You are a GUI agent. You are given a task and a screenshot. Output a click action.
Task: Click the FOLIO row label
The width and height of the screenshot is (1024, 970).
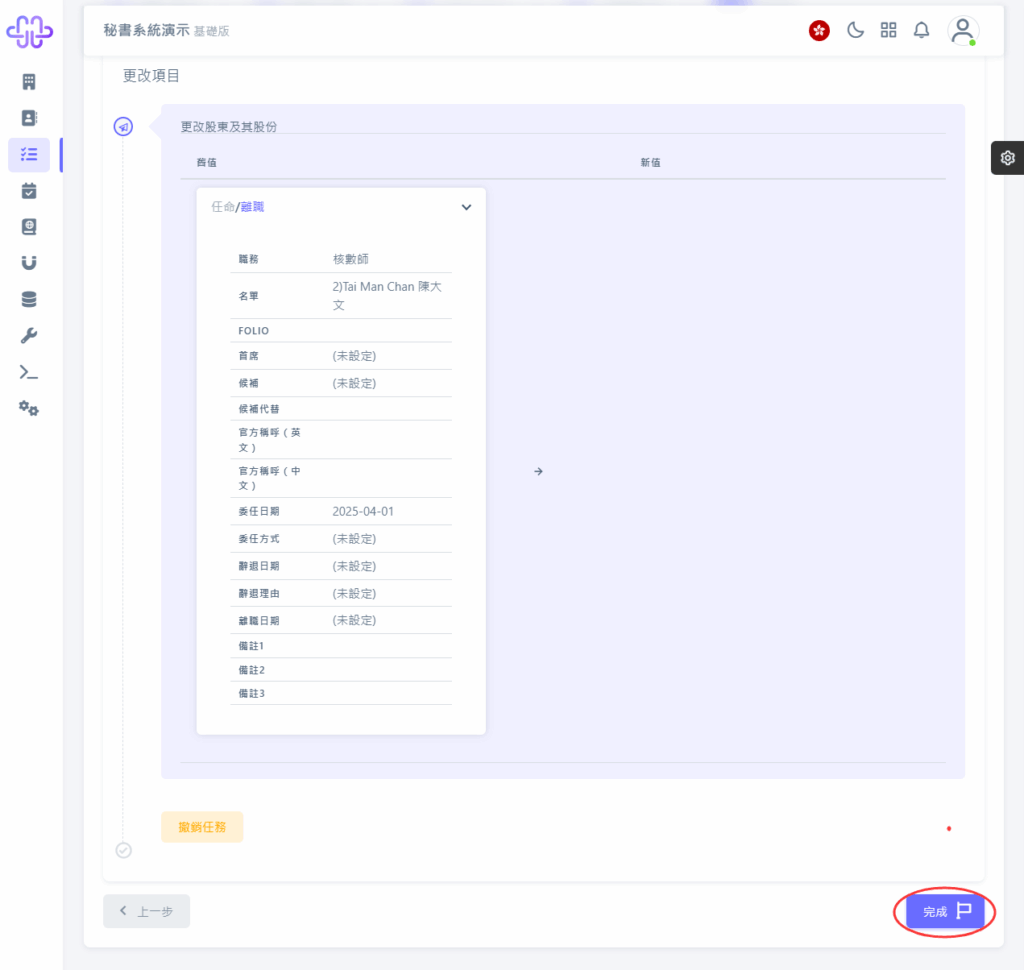tap(253, 331)
